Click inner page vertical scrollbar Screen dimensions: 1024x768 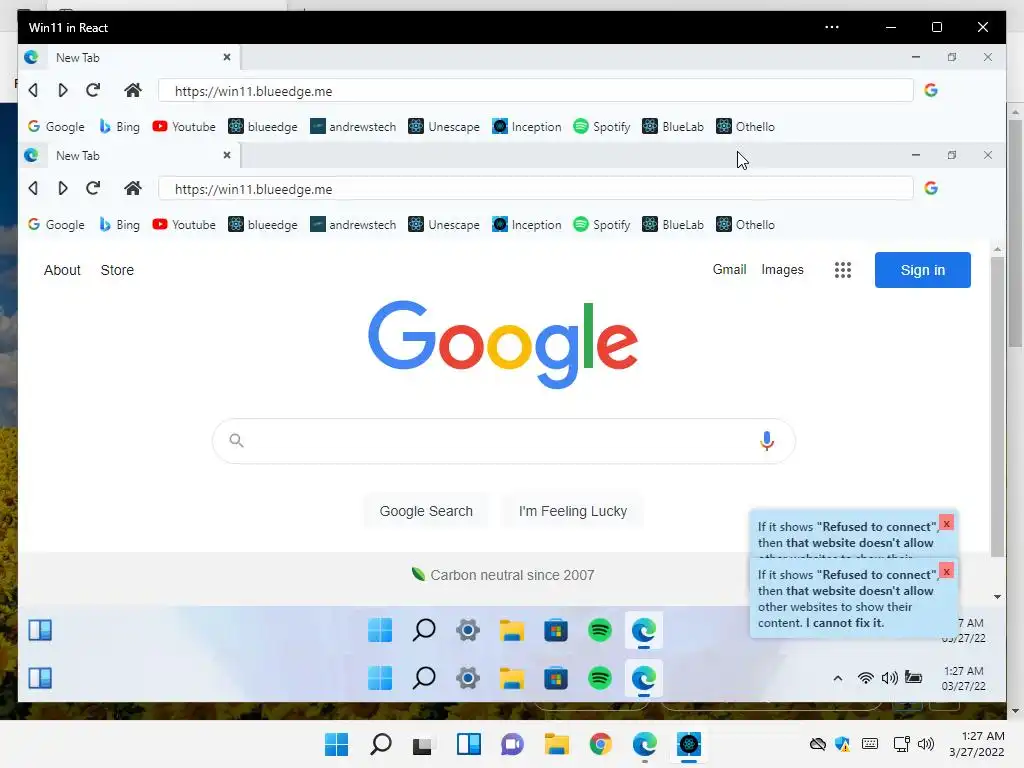coord(997,406)
